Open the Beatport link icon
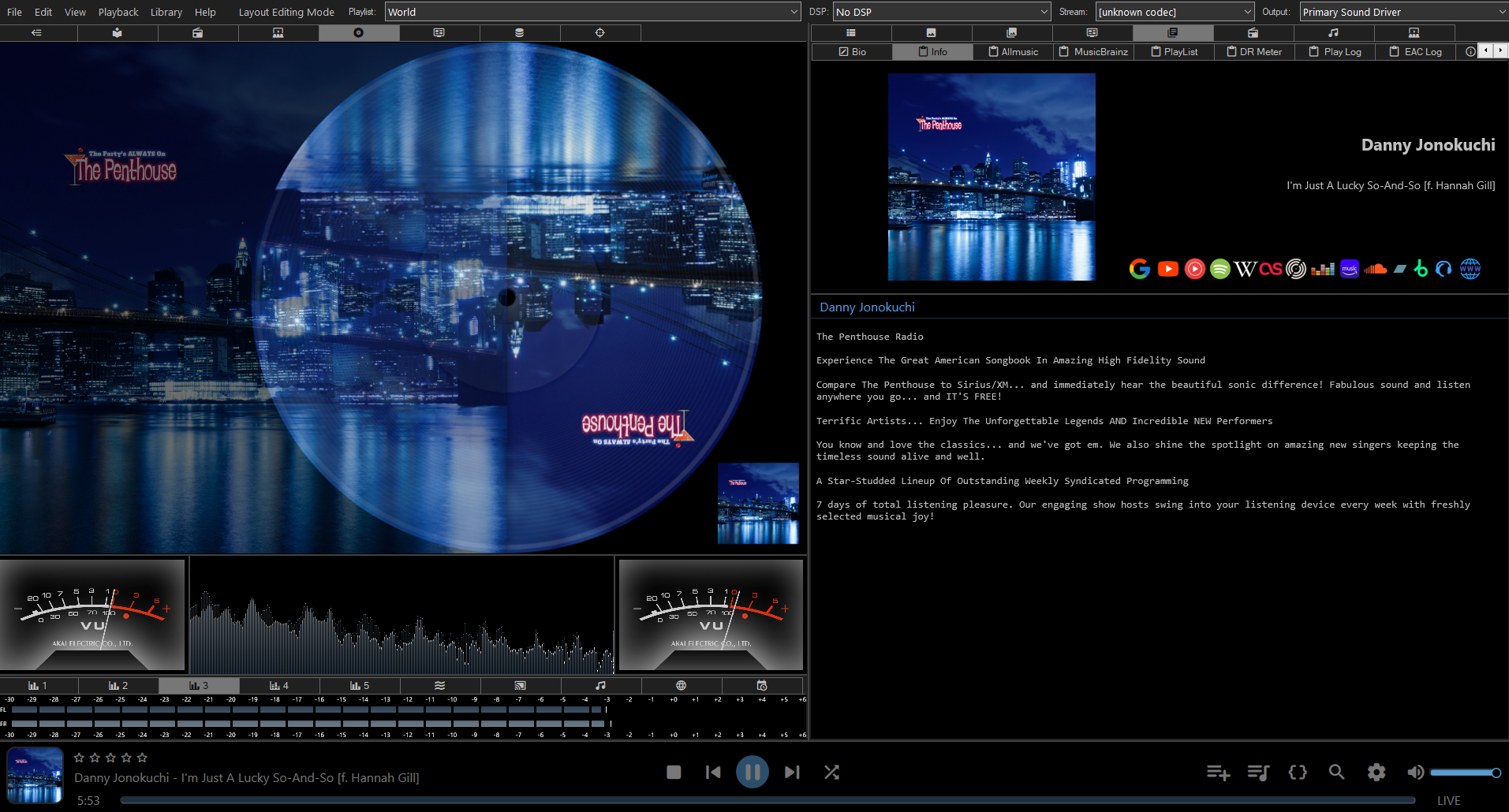This screenshot has height=812, width=1509. (1421, 269)
